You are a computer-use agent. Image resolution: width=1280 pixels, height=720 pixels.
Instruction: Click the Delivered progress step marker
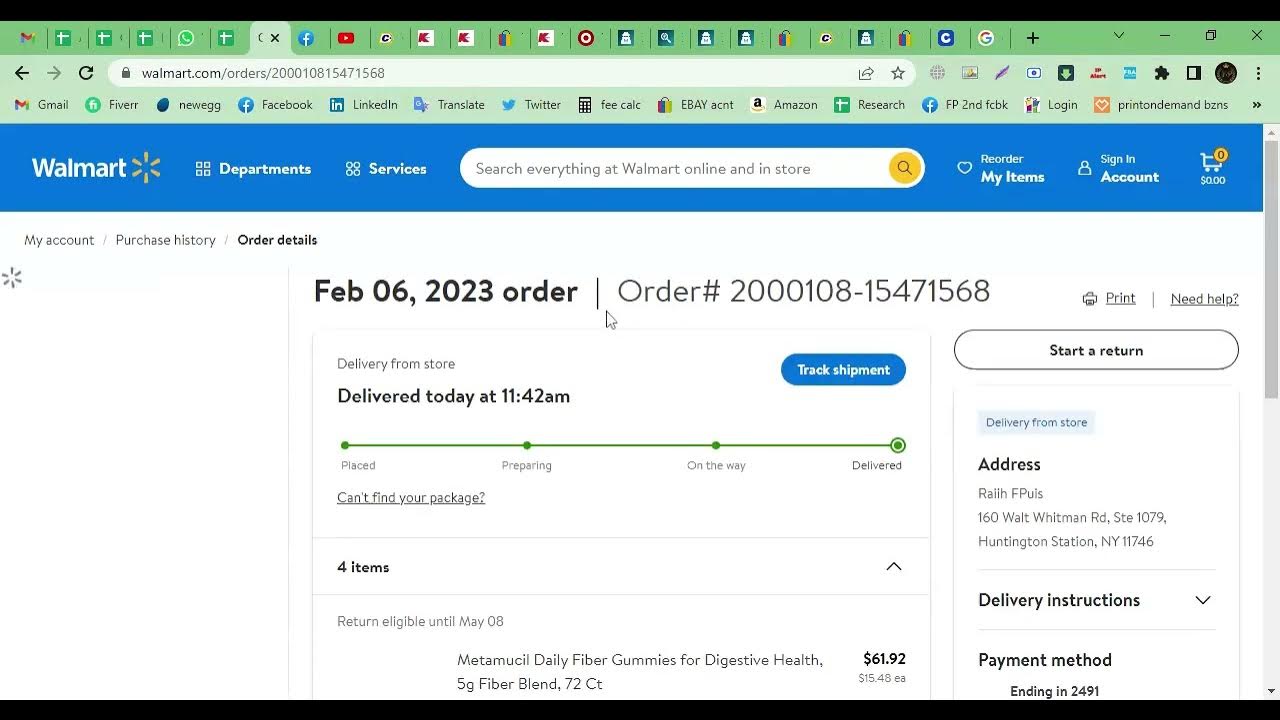click(x=898, y=445)
